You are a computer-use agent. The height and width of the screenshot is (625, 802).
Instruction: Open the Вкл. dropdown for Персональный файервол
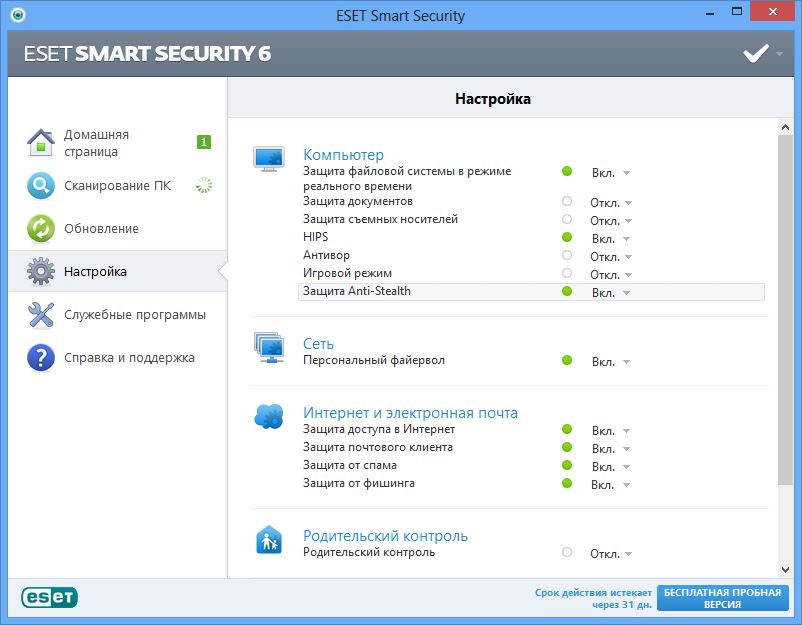tap(611, 362)
